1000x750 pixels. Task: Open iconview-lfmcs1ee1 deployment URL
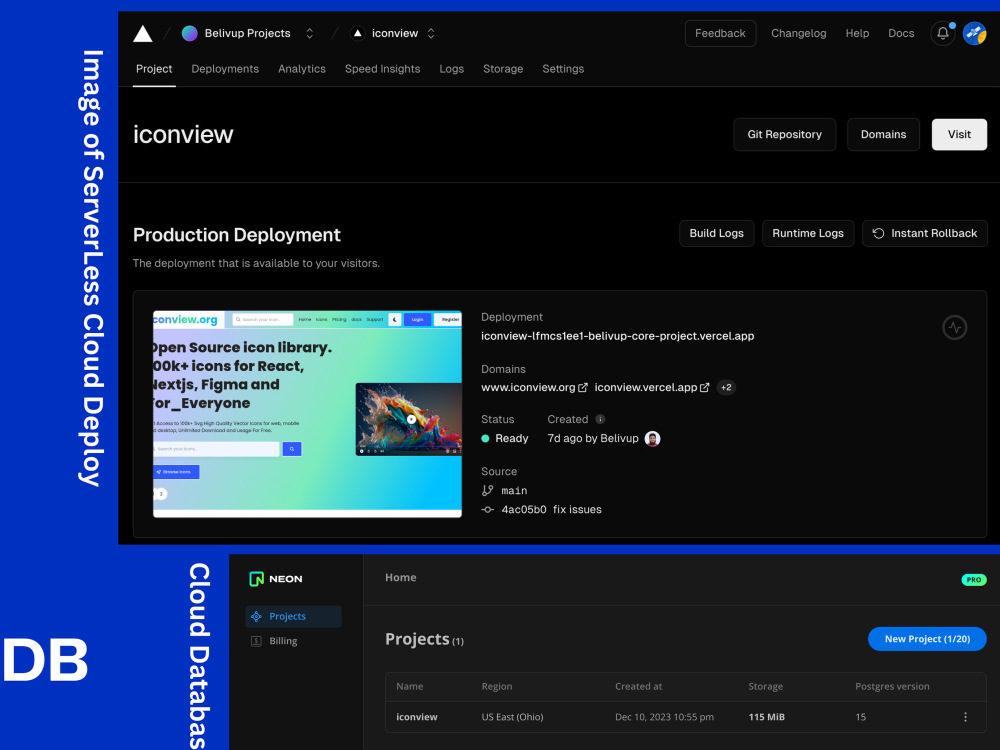pyautogui.click(x=617, y=336)
